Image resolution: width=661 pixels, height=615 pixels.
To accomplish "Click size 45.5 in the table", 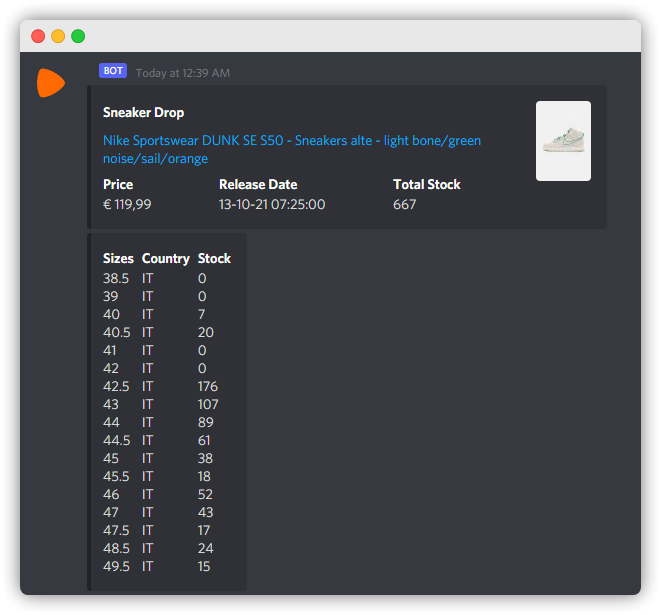I will [x=116, y=476].
